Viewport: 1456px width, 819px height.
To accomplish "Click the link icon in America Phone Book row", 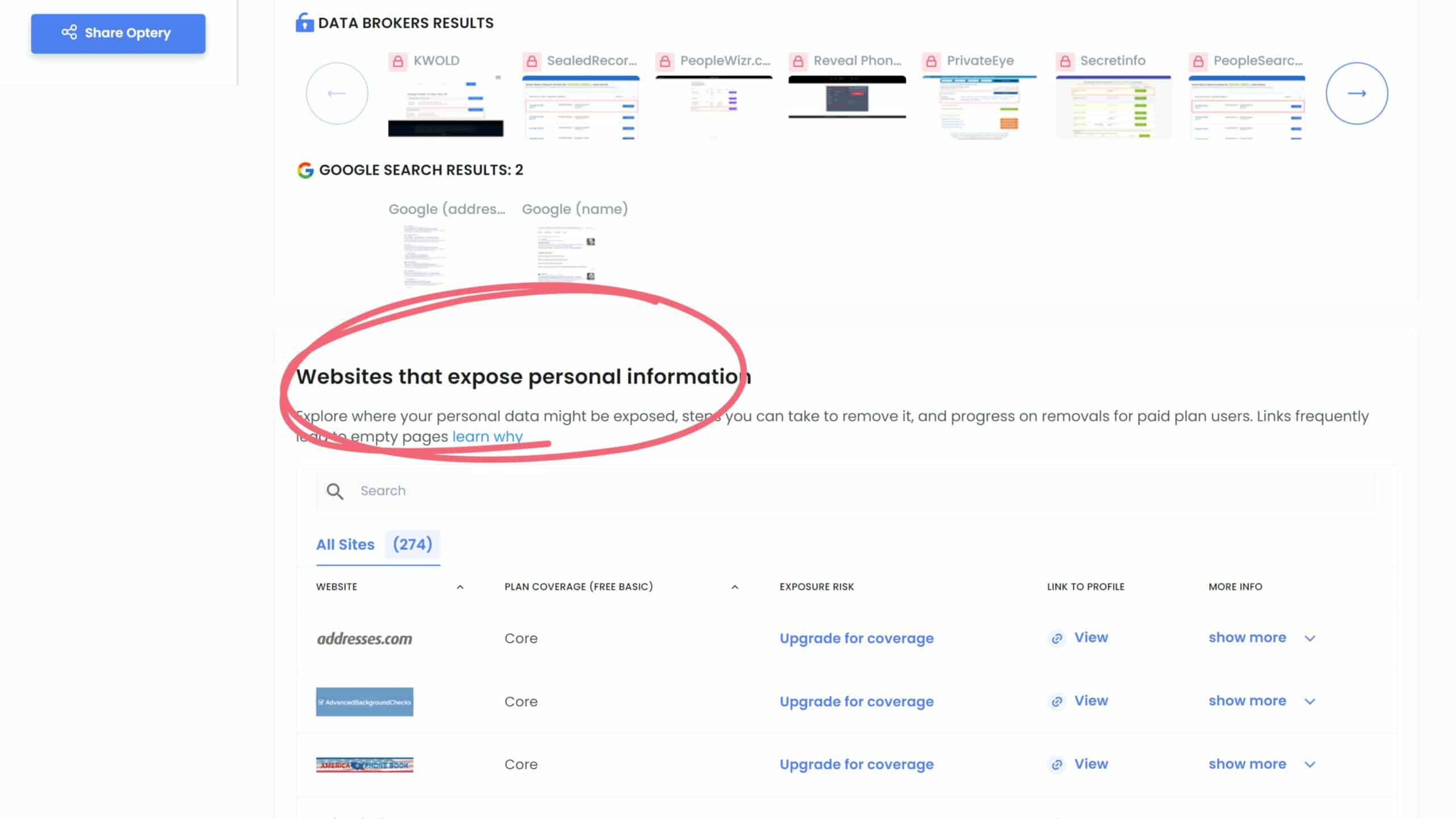I will coord(1057,765).
